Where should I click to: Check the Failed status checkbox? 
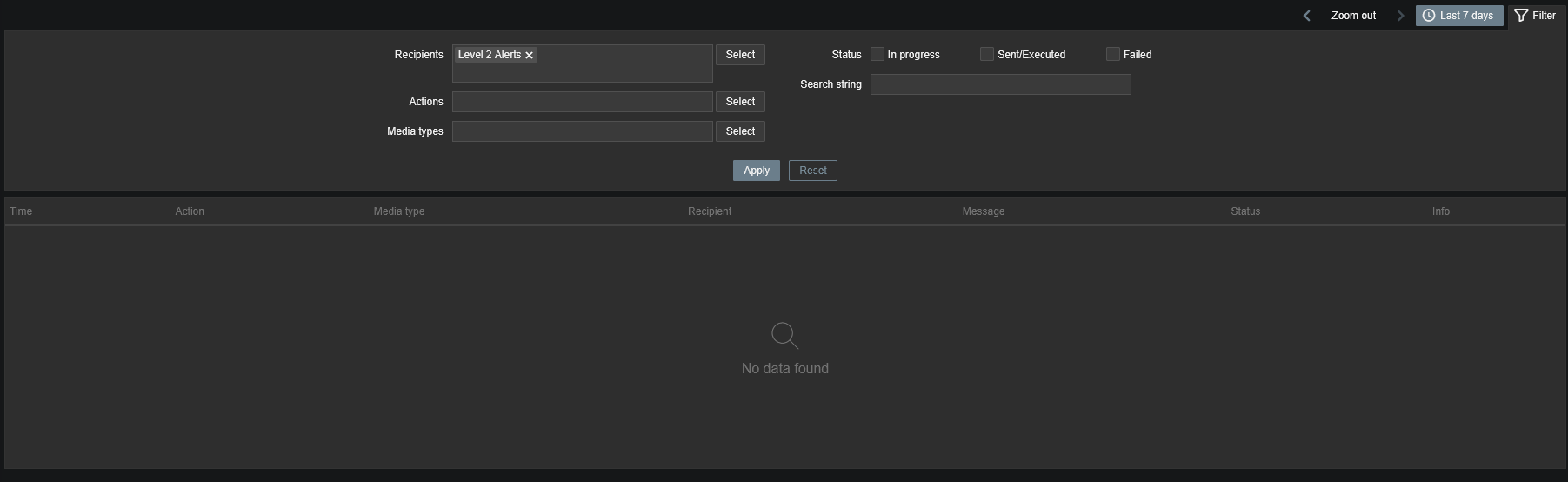[x=1112, y=54]
